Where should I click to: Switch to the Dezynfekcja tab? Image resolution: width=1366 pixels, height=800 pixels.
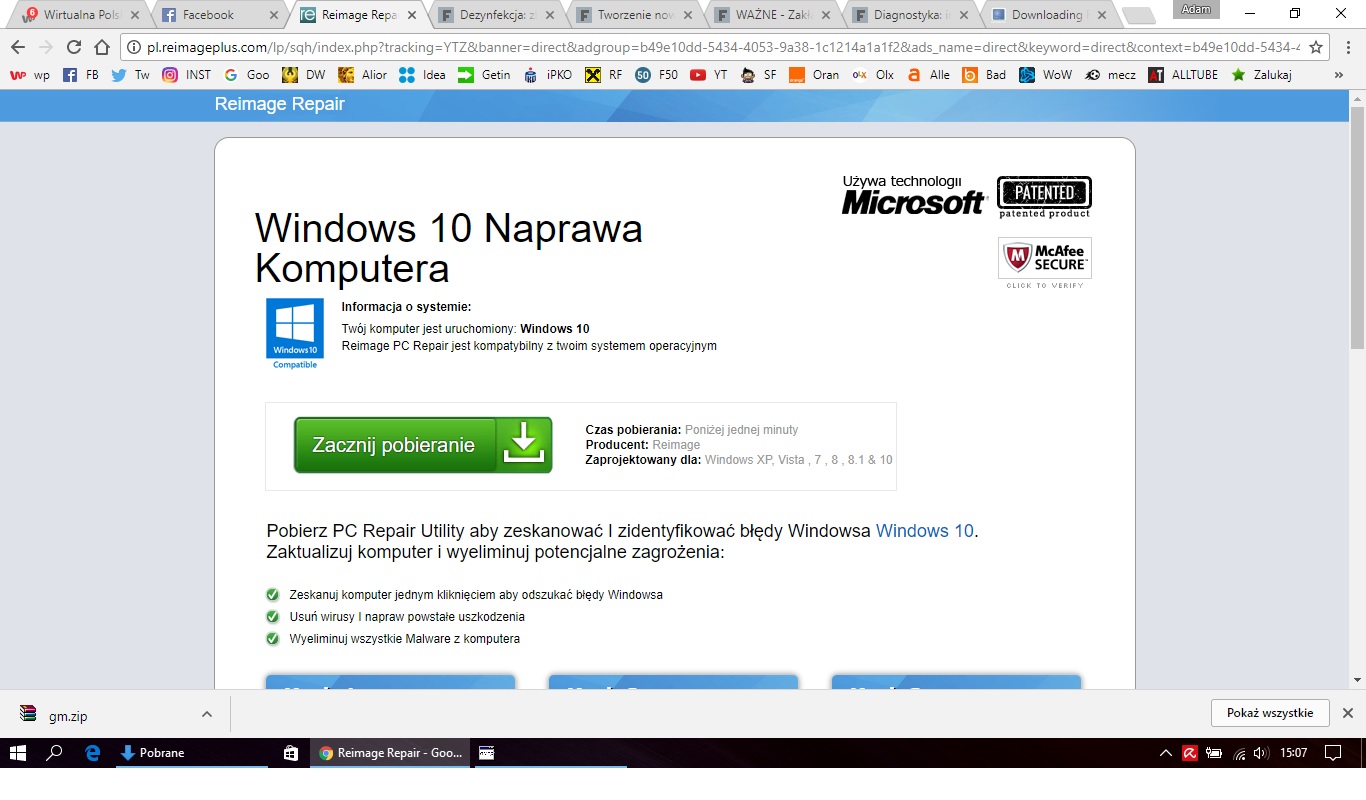tap(498, 15)
